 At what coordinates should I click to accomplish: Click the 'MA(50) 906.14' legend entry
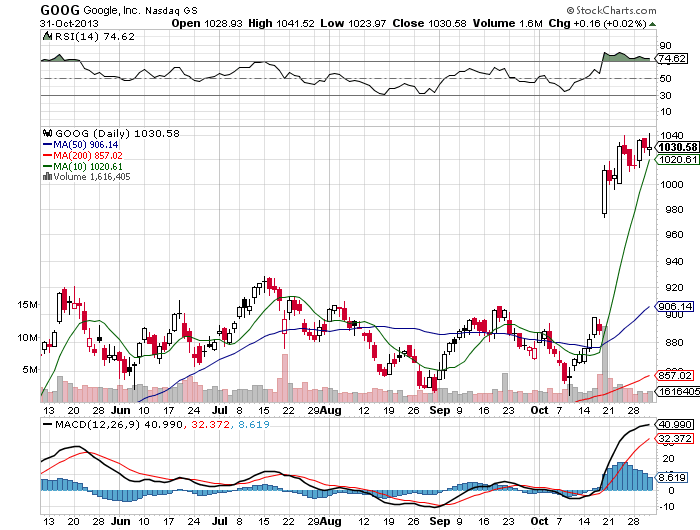coord(86,145)
